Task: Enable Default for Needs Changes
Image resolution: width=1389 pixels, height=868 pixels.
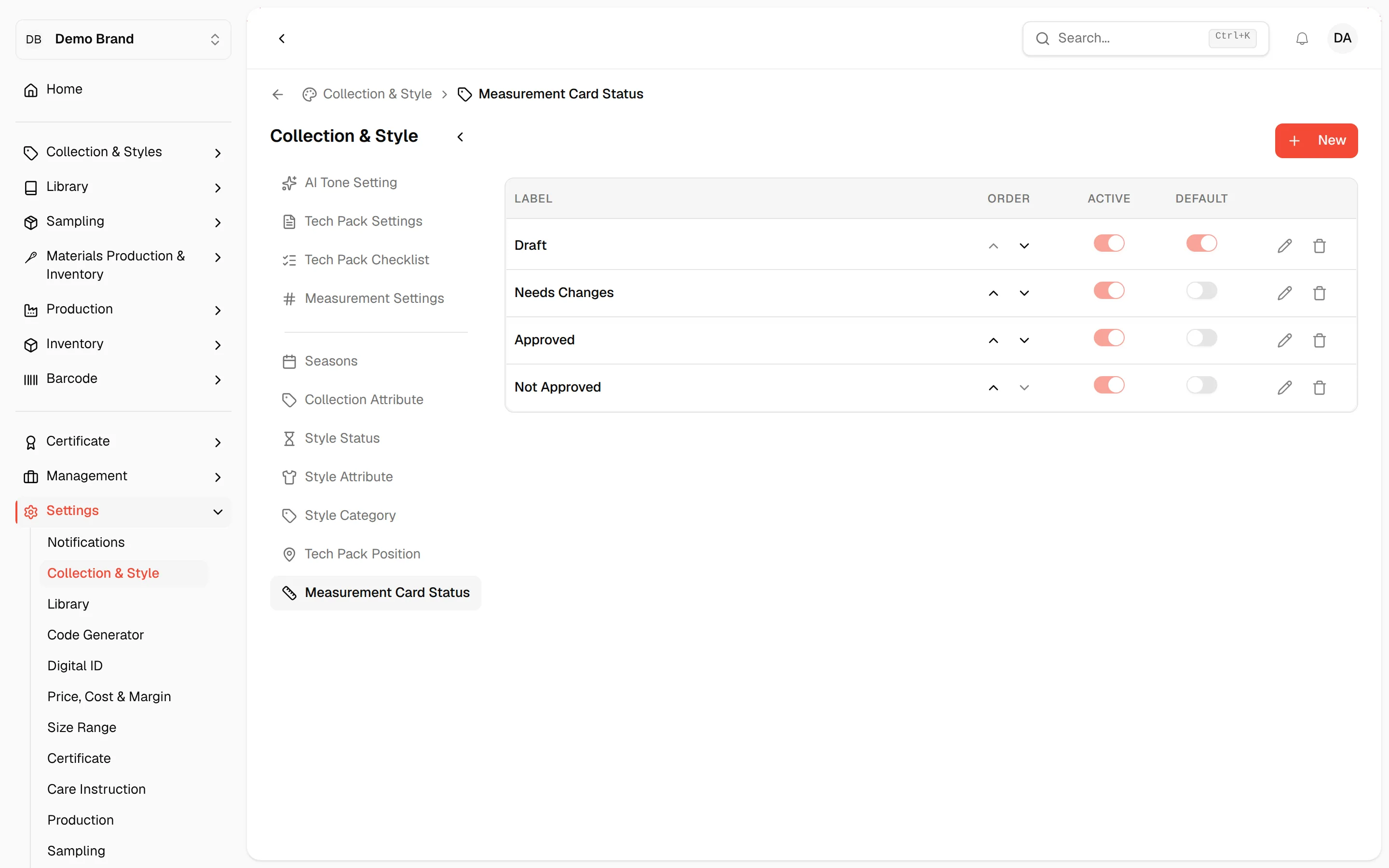Action: tap(1201, 290)
